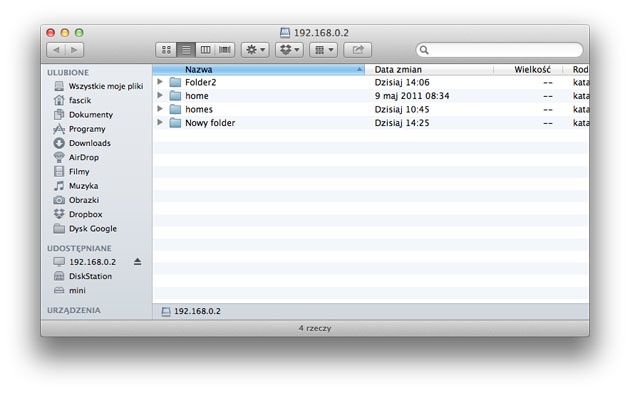Click date Dzisiaj 10:45
Image resolution: width=630 pixels, height=393 pixels.
click(x=402, y=109)
